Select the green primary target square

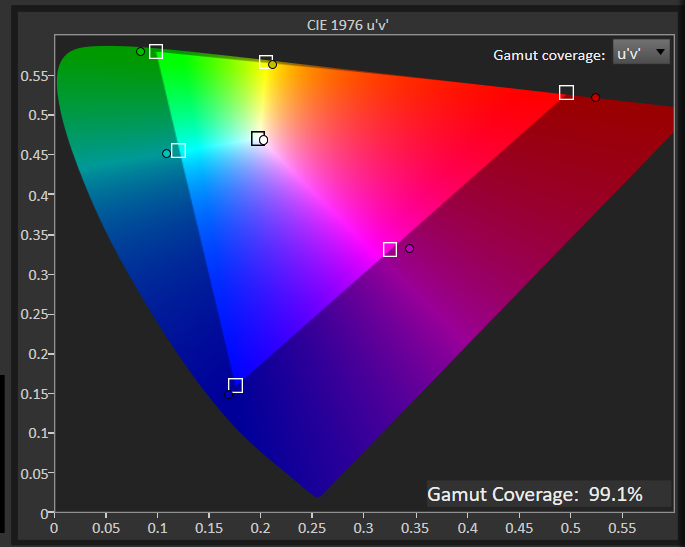[x=156, y=52]
